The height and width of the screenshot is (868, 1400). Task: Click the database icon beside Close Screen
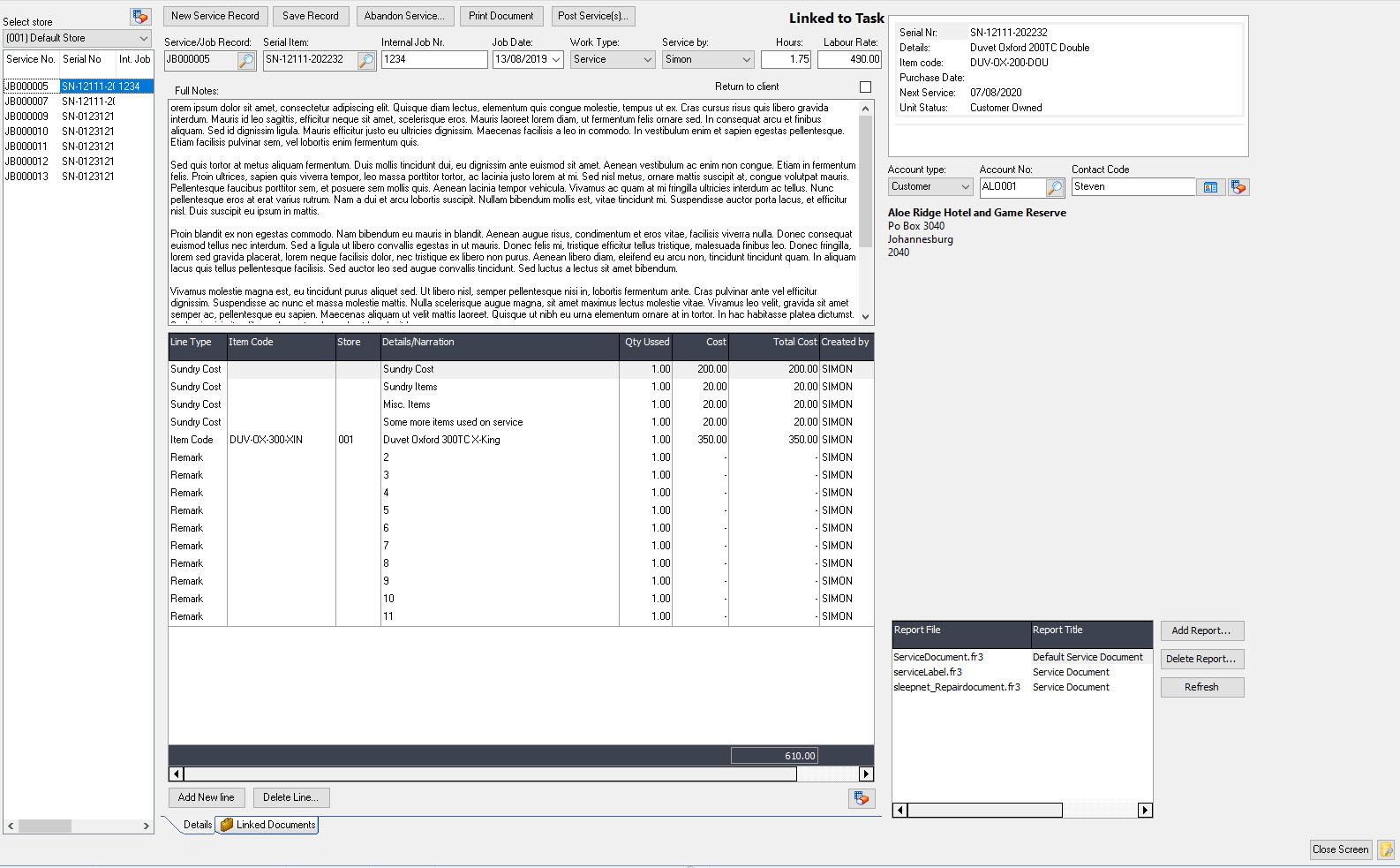1386,849
